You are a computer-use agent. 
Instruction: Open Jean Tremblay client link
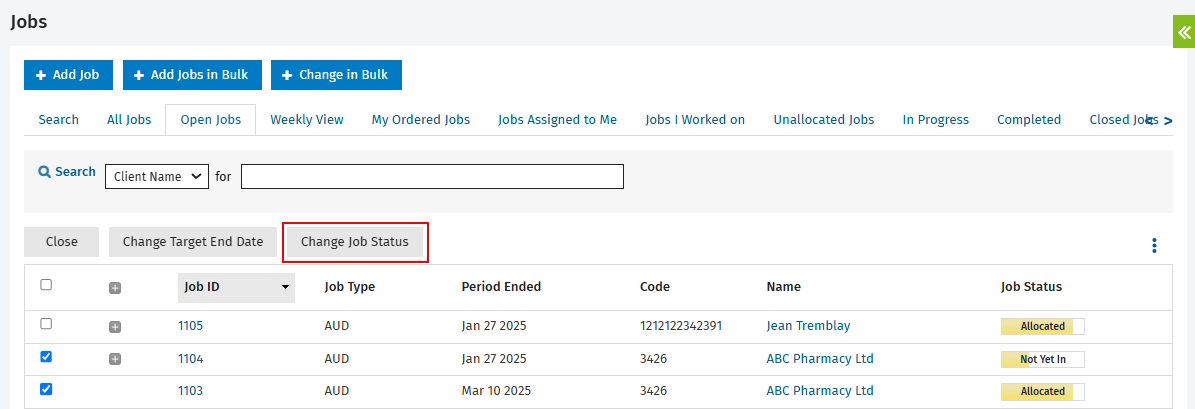coord(809,326)
